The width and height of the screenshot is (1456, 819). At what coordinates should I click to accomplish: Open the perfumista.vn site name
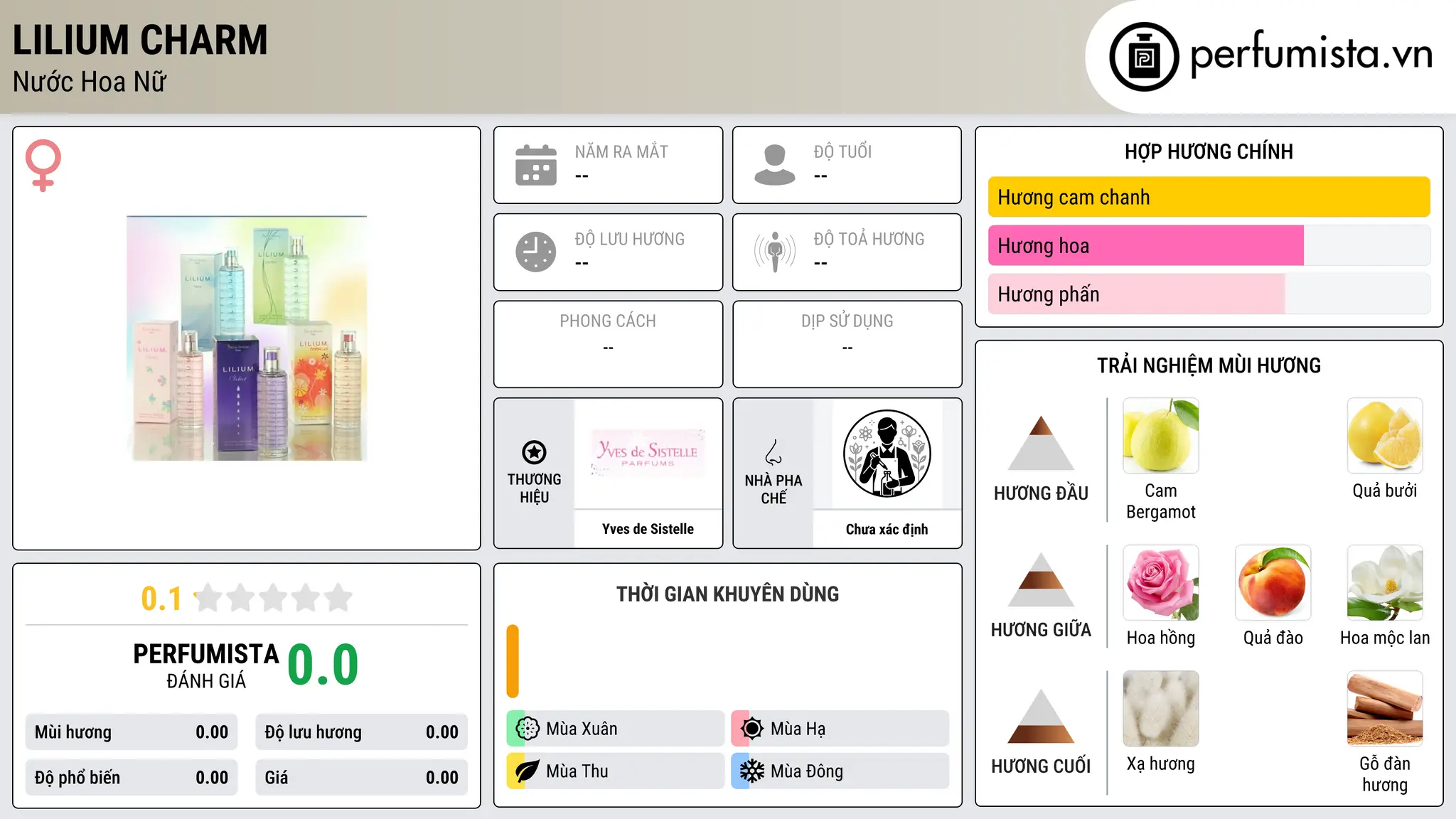pyautogui.click(x=1312, y=54)
